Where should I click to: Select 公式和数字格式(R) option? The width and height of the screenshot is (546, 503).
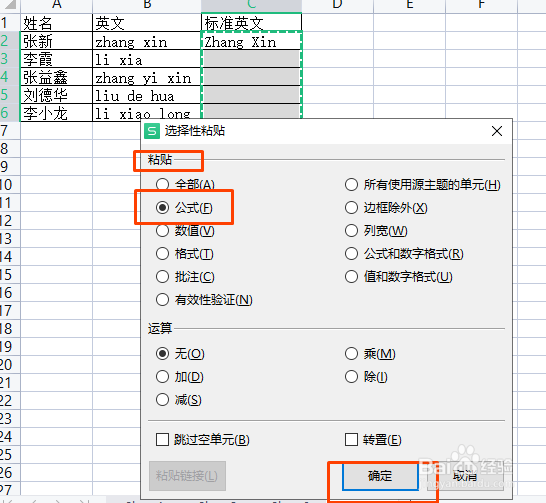(x=404, y=253)
